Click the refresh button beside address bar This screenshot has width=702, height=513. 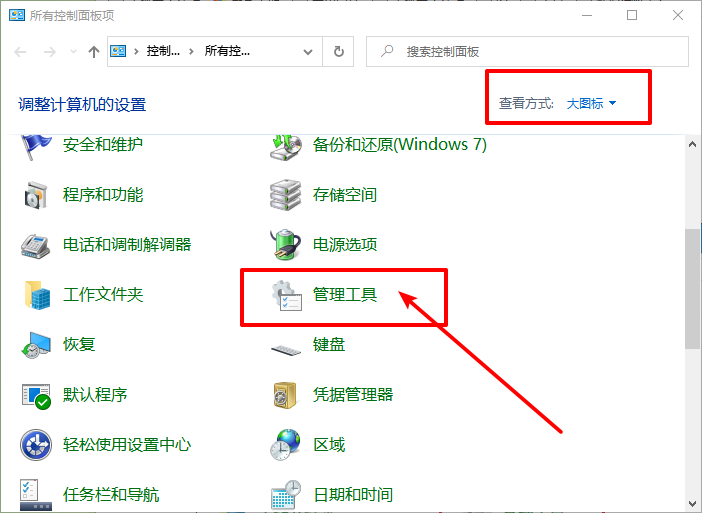point(339,52)
